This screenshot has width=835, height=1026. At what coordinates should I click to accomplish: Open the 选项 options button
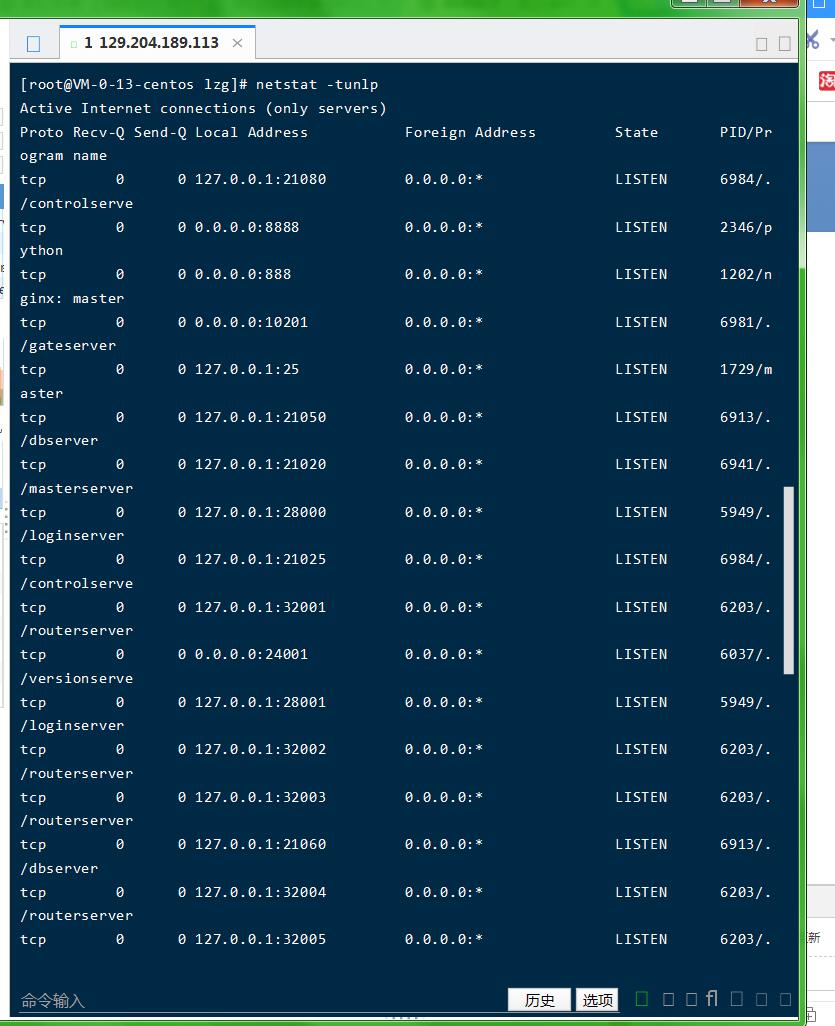[x=598, y=1000]
